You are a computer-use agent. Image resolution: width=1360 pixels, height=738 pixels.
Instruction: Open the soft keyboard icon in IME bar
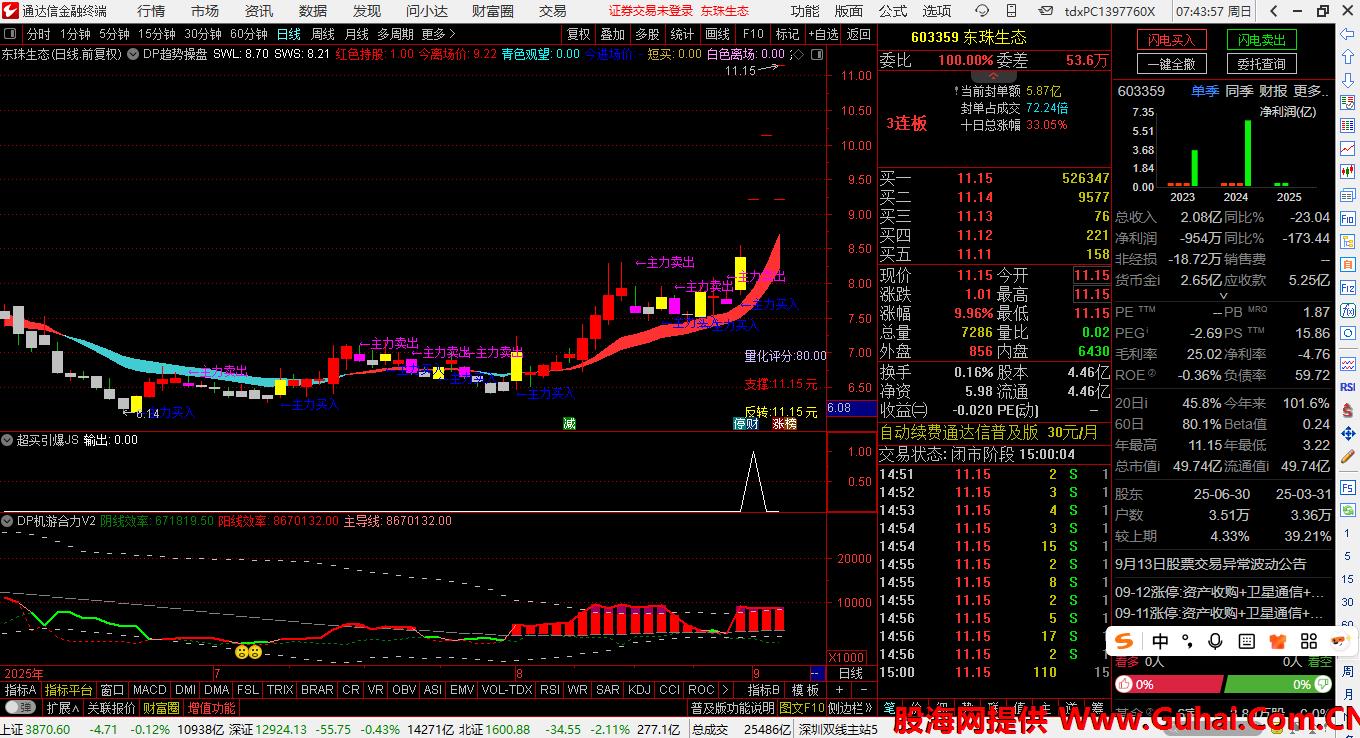pyautogui.click(x=1247, y=641)
